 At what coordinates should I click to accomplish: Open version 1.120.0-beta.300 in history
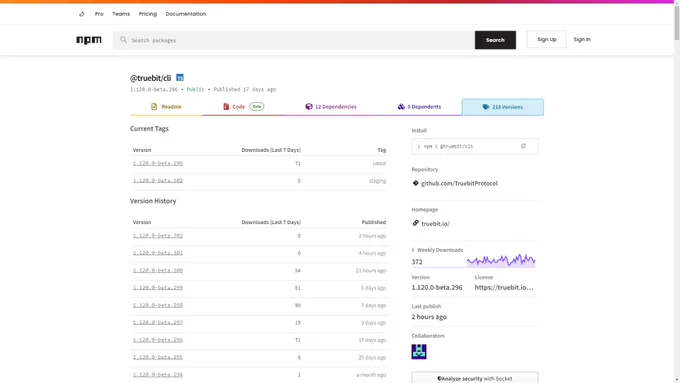tap(158, 270)
